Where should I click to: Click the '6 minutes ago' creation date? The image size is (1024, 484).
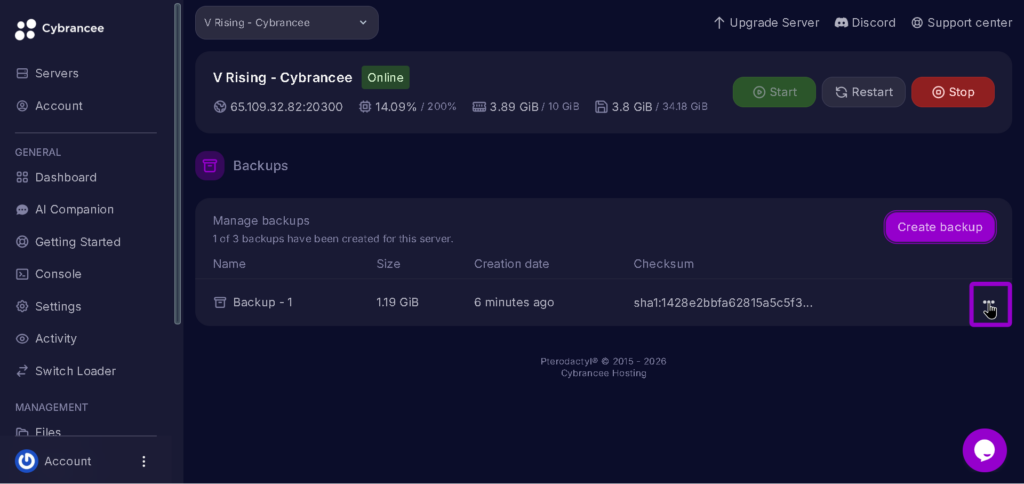coord(514,302)
